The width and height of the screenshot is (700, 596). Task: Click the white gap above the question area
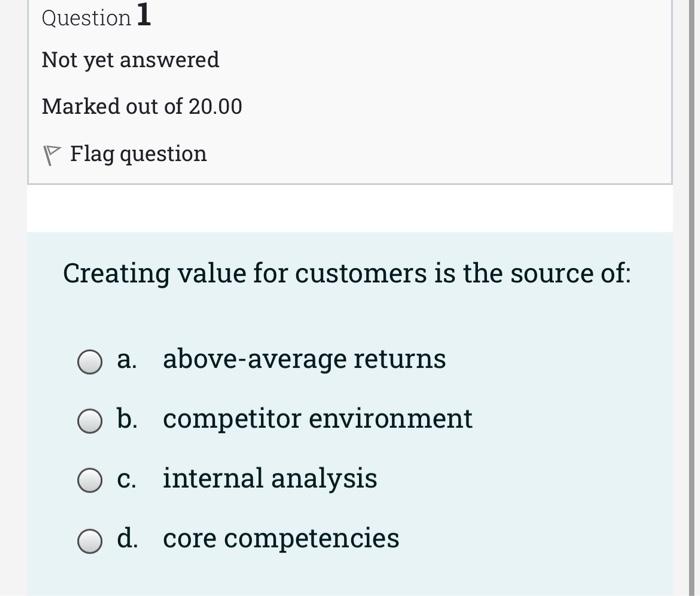(350, 209)
